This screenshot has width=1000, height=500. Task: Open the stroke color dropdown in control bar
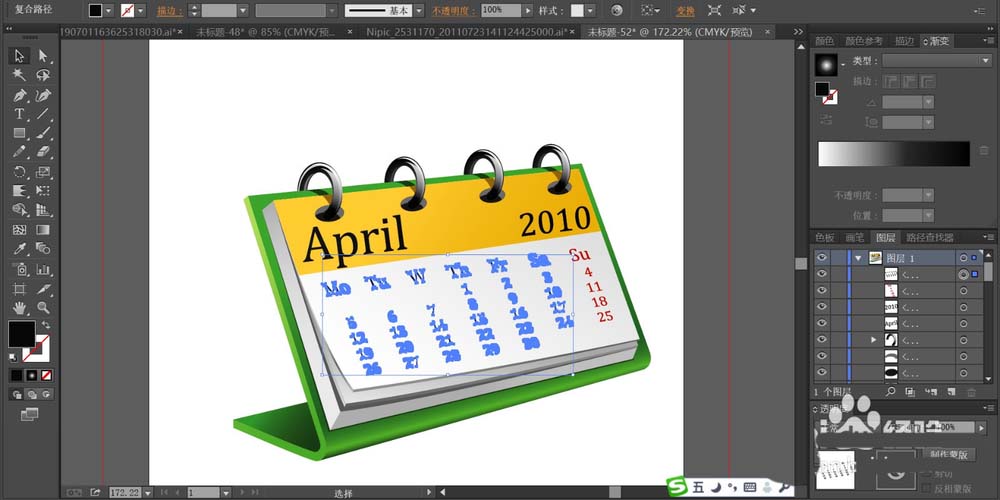click(x=141, y=10)
